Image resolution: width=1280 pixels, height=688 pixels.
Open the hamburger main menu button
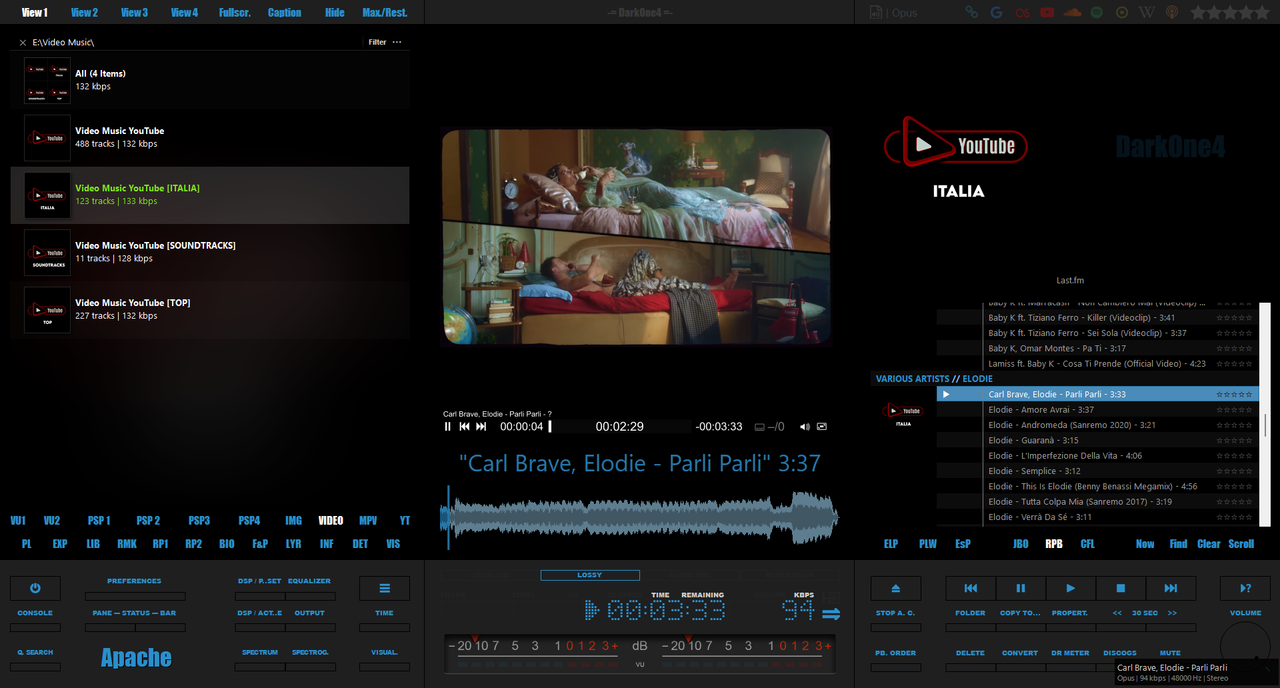coord(385,588)
